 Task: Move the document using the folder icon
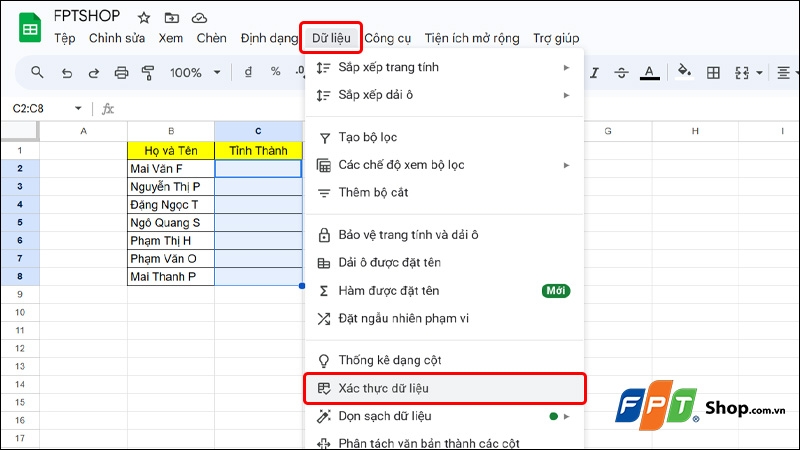click(x=171, y=18)
